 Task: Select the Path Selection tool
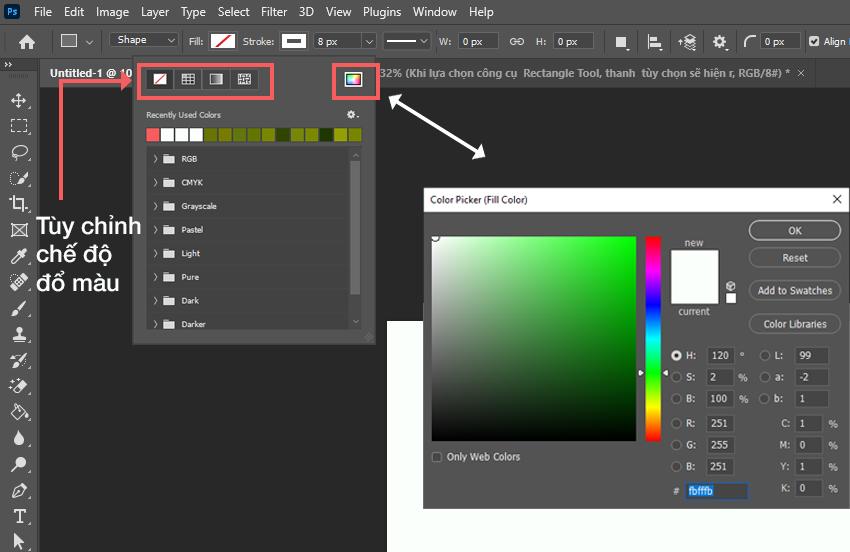(x=19, y=541)
